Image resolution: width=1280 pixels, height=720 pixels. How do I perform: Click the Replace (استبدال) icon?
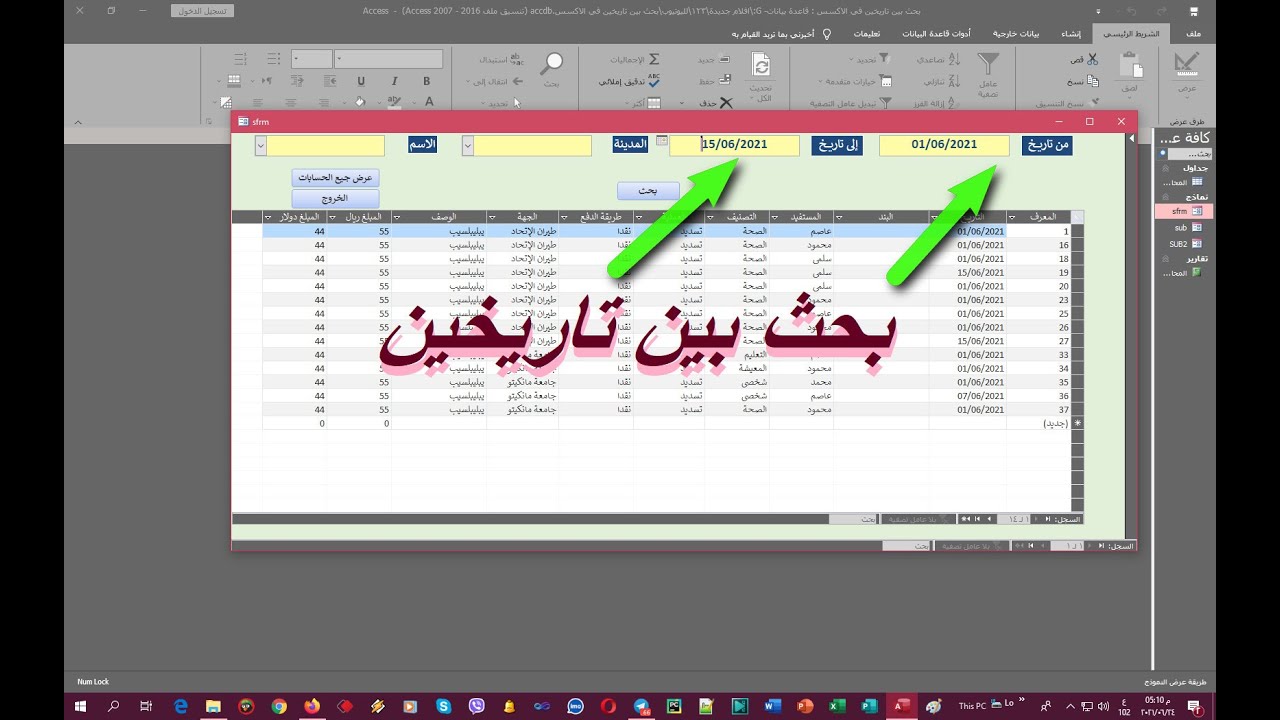pyautogui.click(x=516, y=59)
